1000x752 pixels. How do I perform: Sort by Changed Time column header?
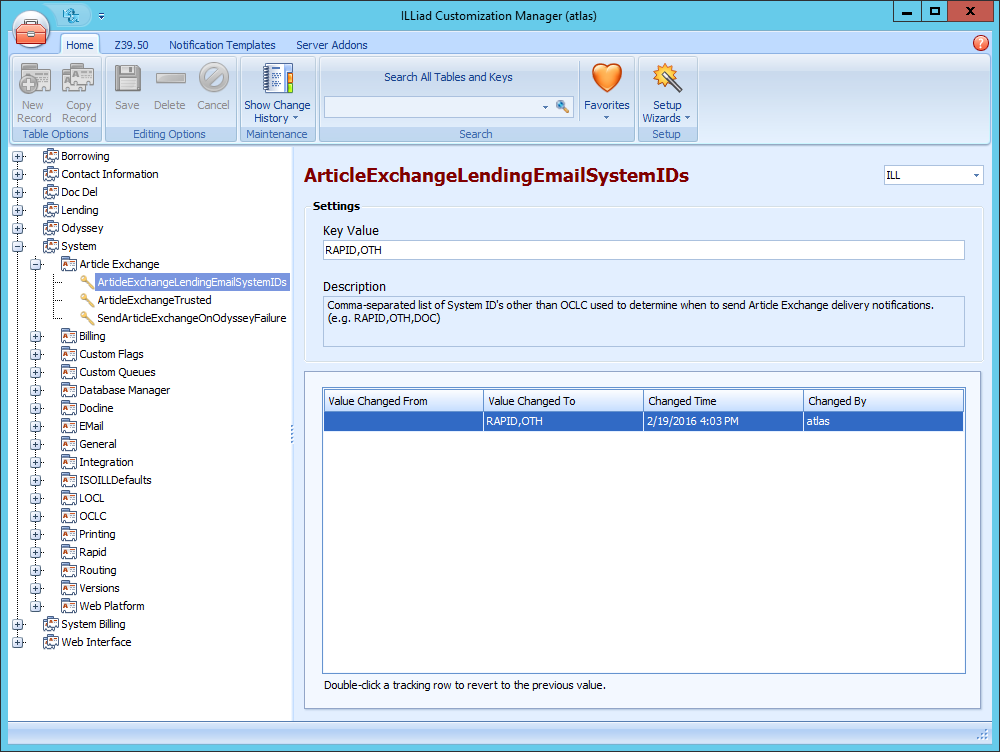(722, 401)
